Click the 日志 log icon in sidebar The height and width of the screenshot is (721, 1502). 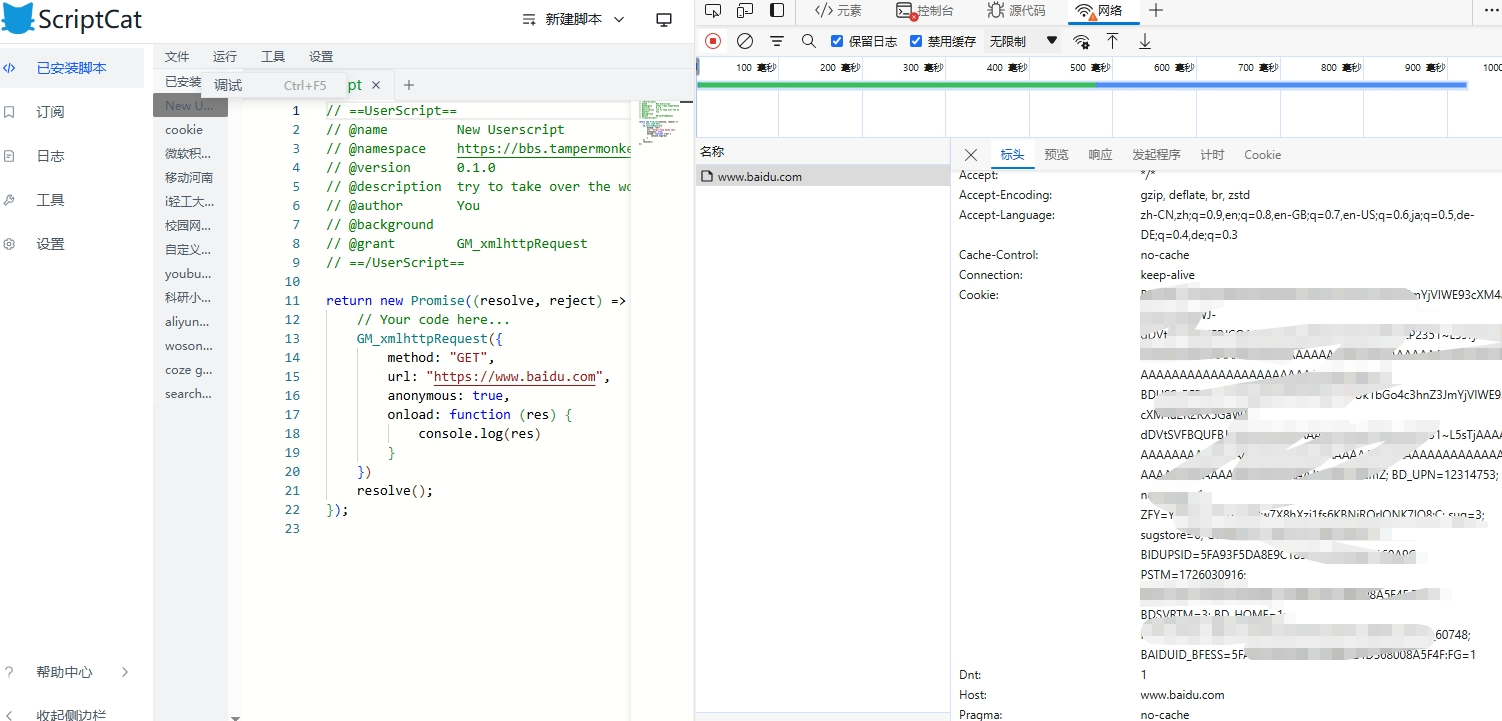[9, 156]
